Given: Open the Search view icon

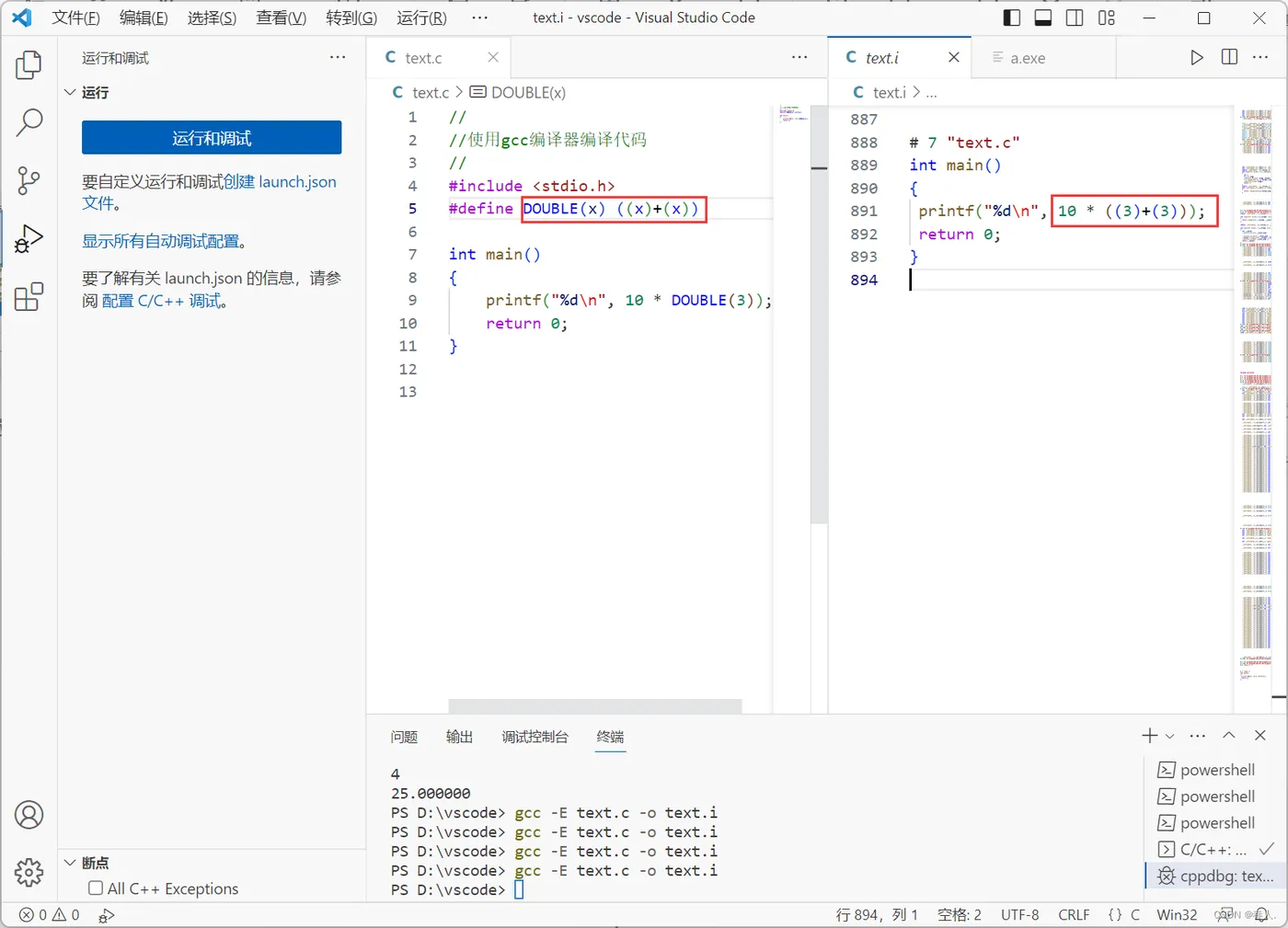Looking at the screenshot, I should tap(29, 122).
